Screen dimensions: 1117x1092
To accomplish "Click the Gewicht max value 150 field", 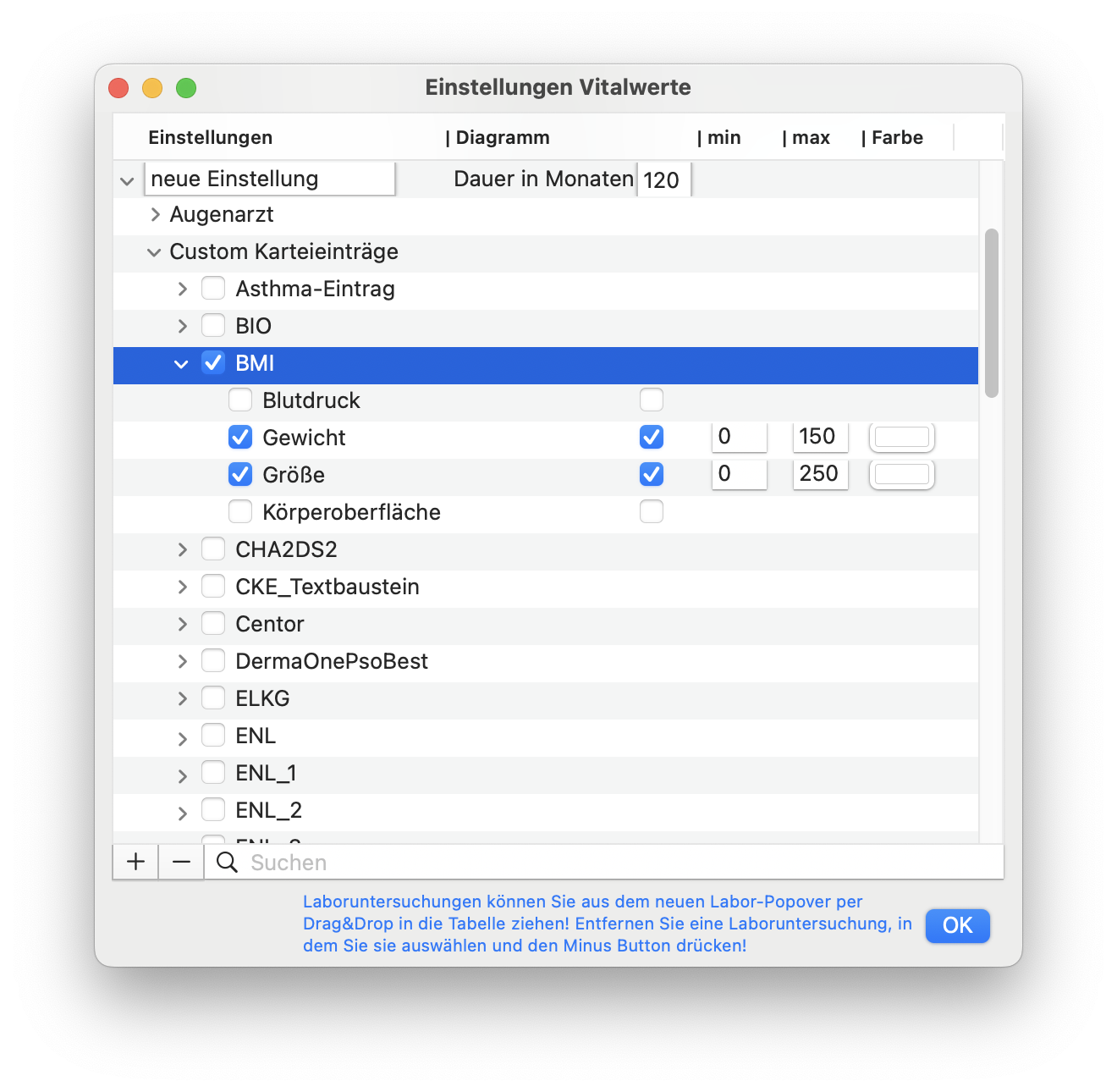I will (820, 437).
